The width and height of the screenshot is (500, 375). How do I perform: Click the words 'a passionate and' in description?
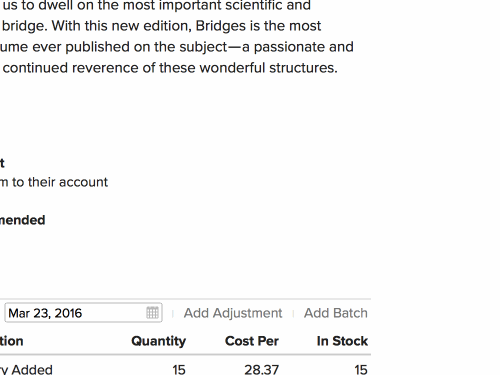click(x=298, y=47)
